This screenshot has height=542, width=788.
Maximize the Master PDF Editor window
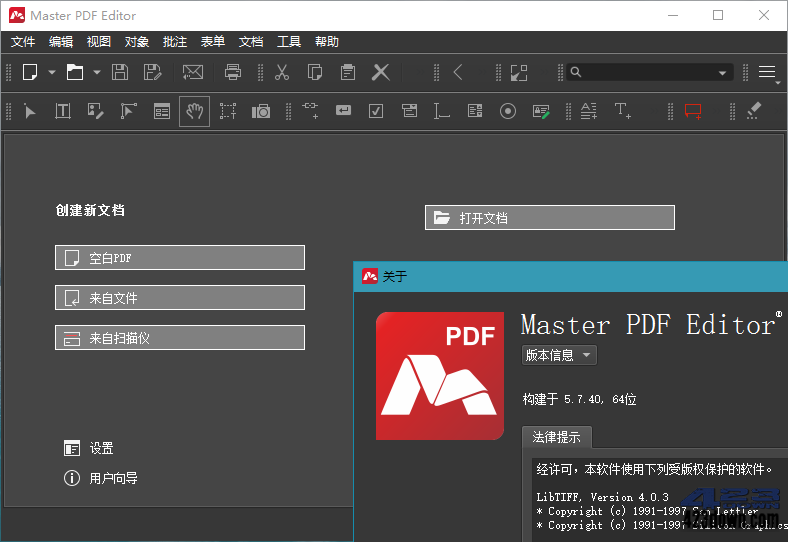[x=718, y=16]
